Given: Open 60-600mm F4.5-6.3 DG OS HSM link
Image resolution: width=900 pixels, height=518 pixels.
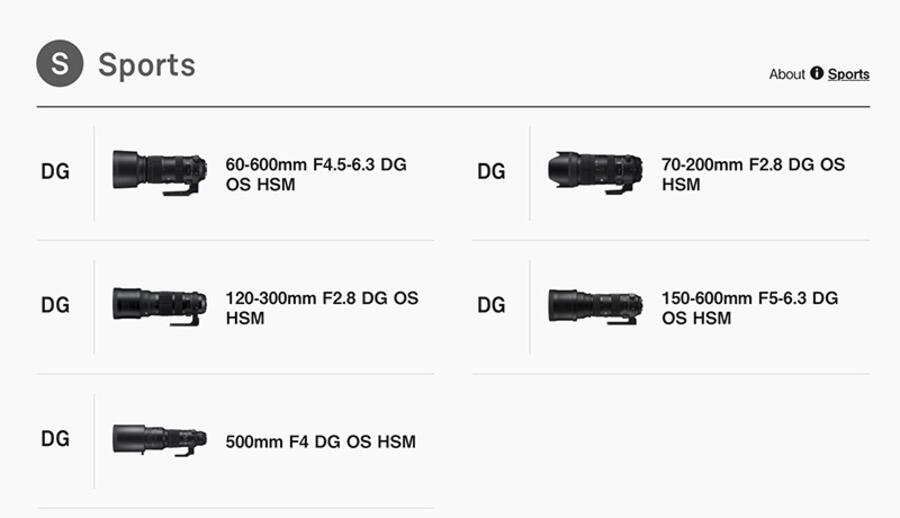Looking at the screenshot, I should (x=316, y=174).
